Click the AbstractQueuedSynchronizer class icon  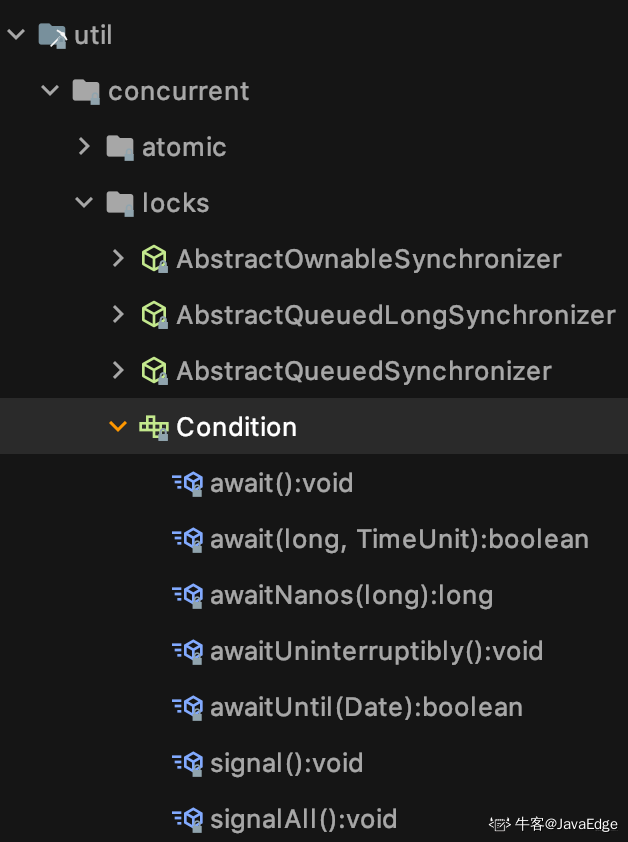[x=155, y=370]
